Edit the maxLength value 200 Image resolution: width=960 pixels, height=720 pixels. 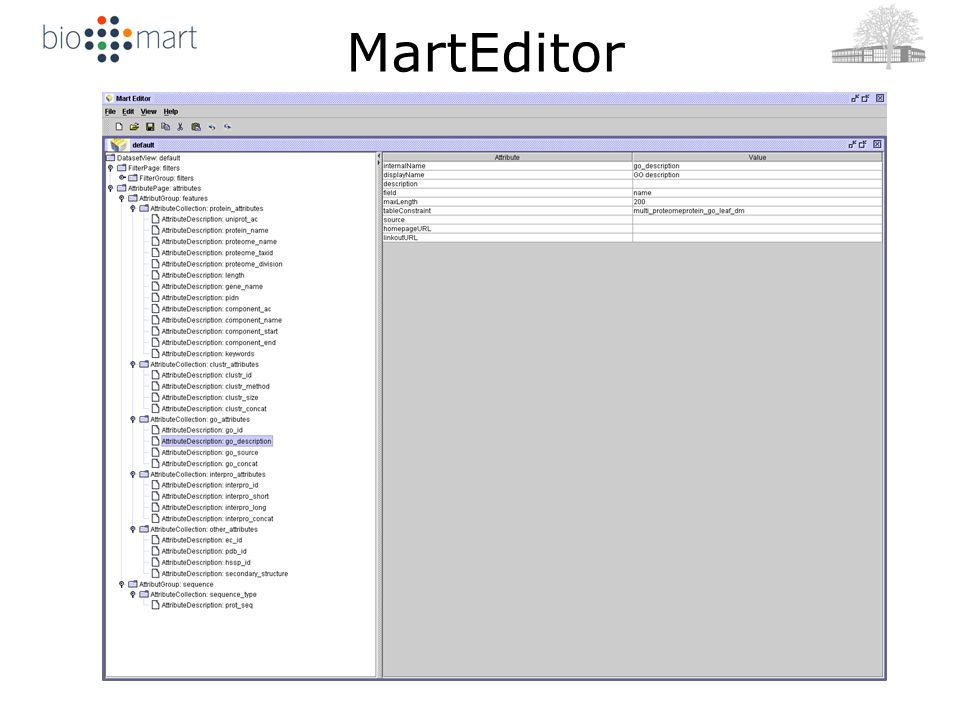point(757,201)
